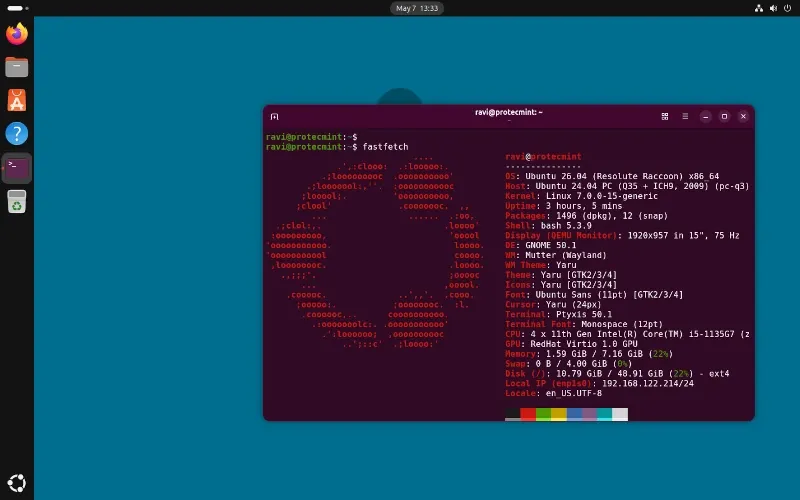Click the red color block in the palette

click(528, 414)
